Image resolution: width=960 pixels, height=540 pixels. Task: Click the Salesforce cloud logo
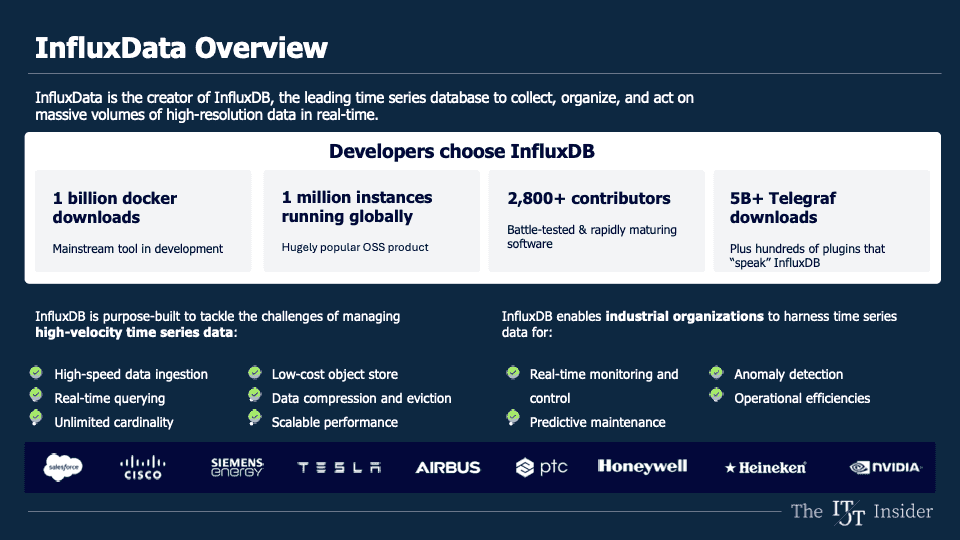coord(63,466)
